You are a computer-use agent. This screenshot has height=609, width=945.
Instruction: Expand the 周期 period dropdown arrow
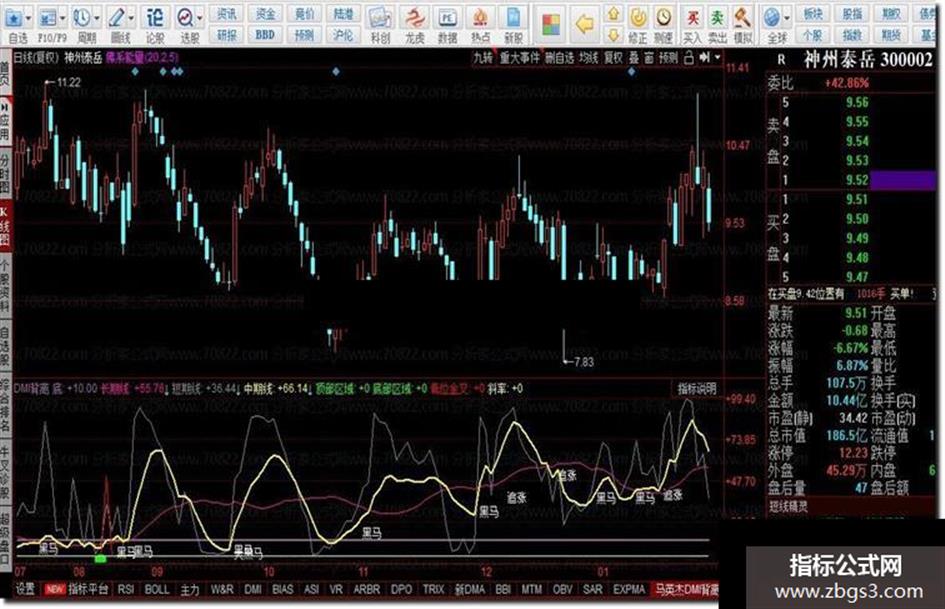point(97,18)
